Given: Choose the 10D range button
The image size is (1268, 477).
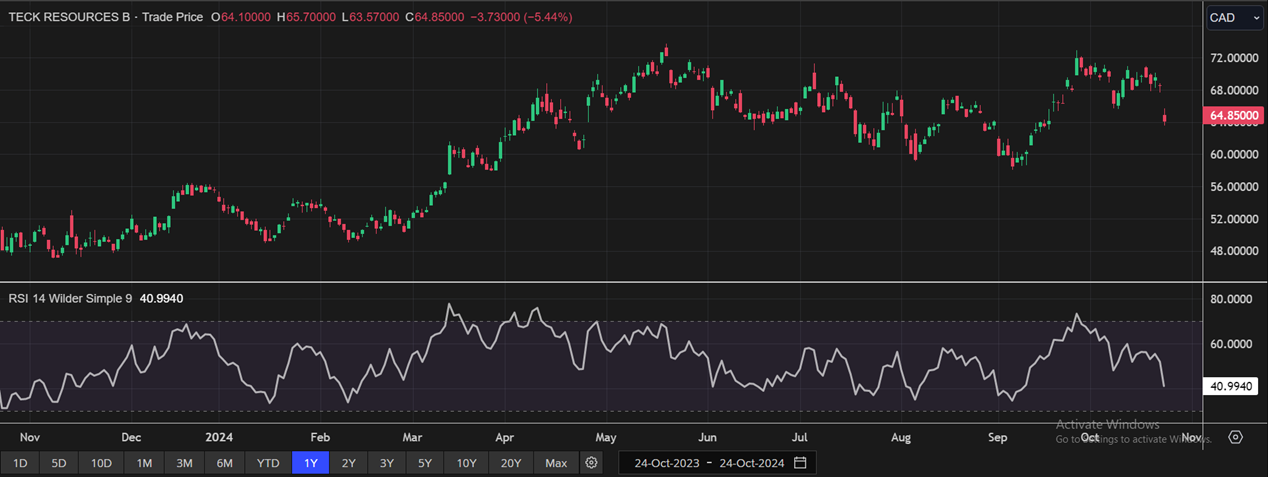Looking at the screenshot, I should click(x=101, y=463).
